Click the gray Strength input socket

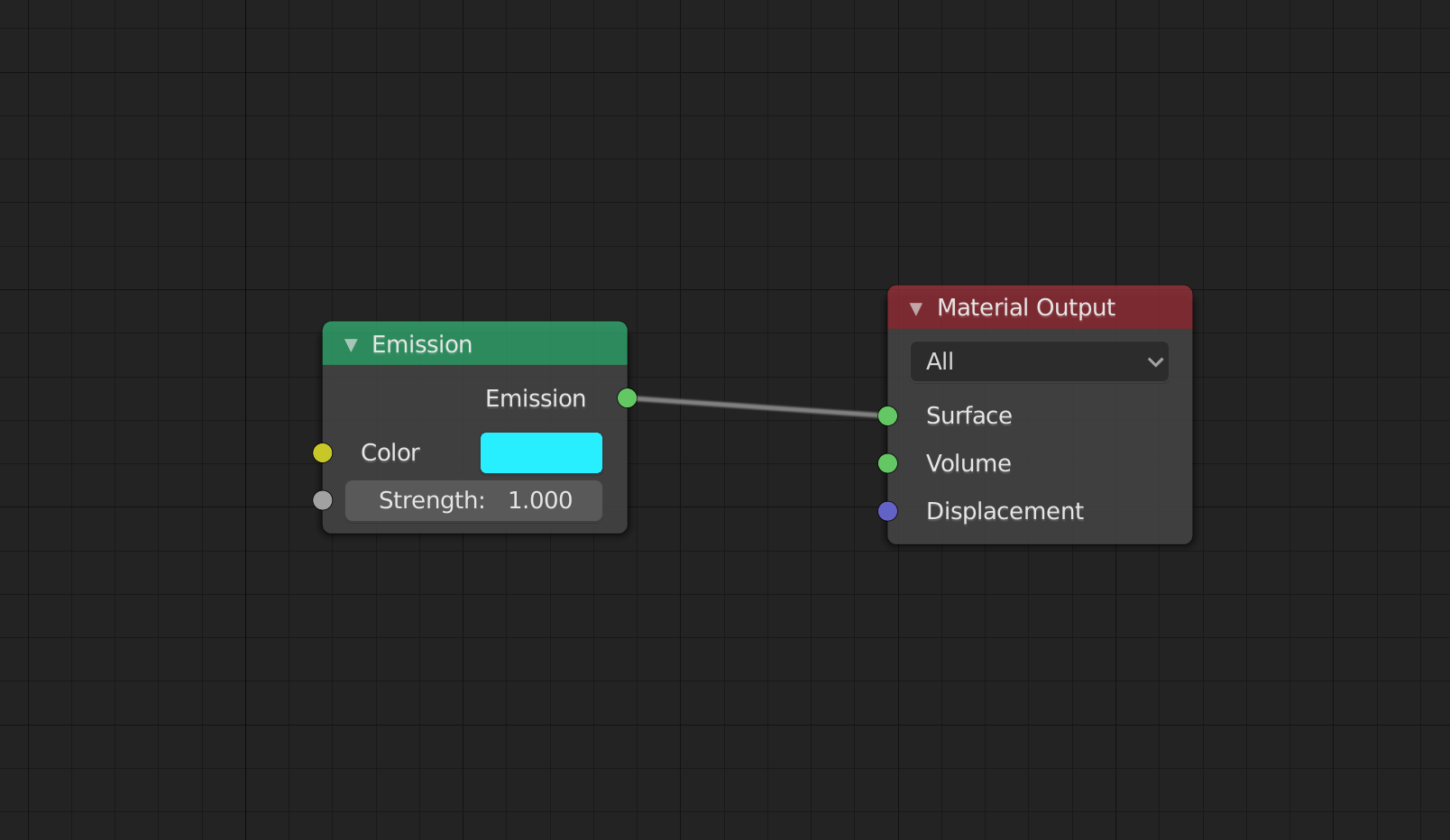click(322, 500)
